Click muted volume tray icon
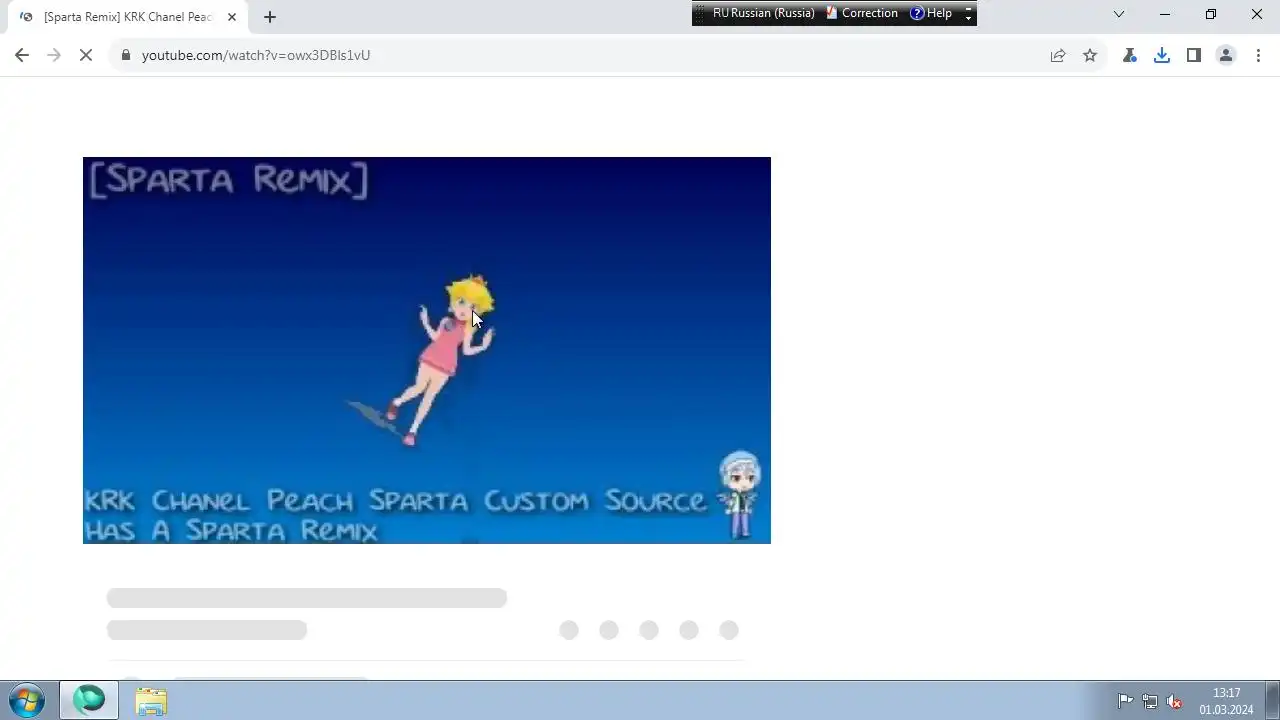The height and width of the screenshot is (720, 1280). point(1174,701)
